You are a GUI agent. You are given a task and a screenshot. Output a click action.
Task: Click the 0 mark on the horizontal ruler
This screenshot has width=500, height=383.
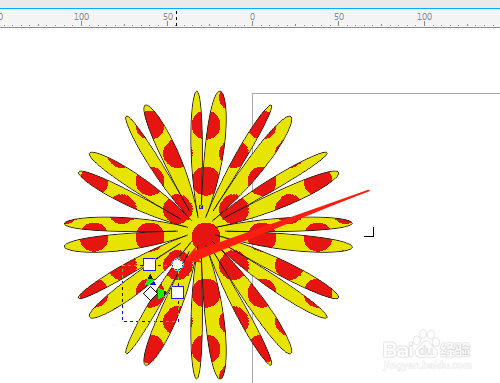(x=252, y=17)
